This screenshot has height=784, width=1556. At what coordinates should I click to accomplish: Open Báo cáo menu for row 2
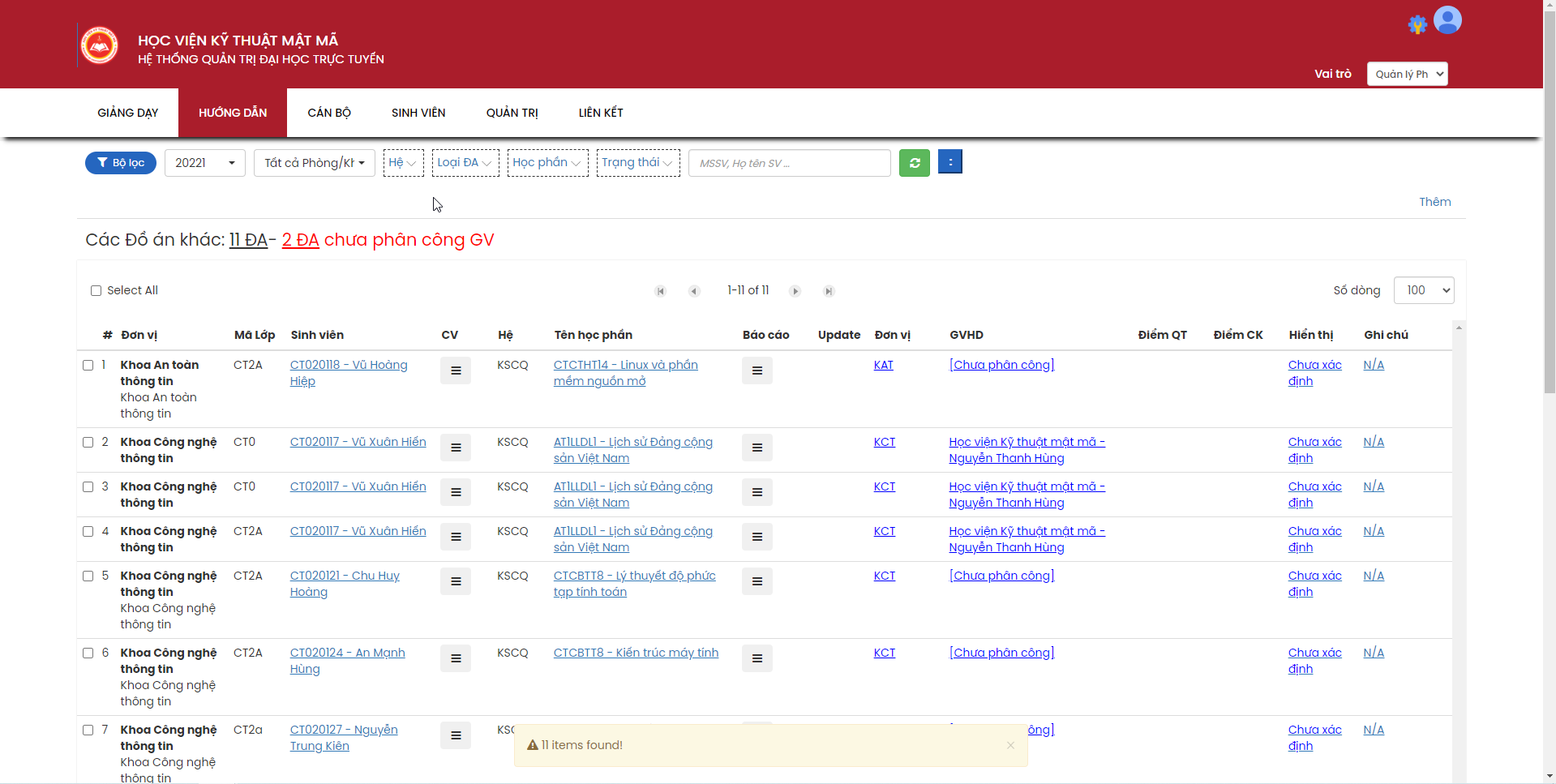tap(757, 448)
